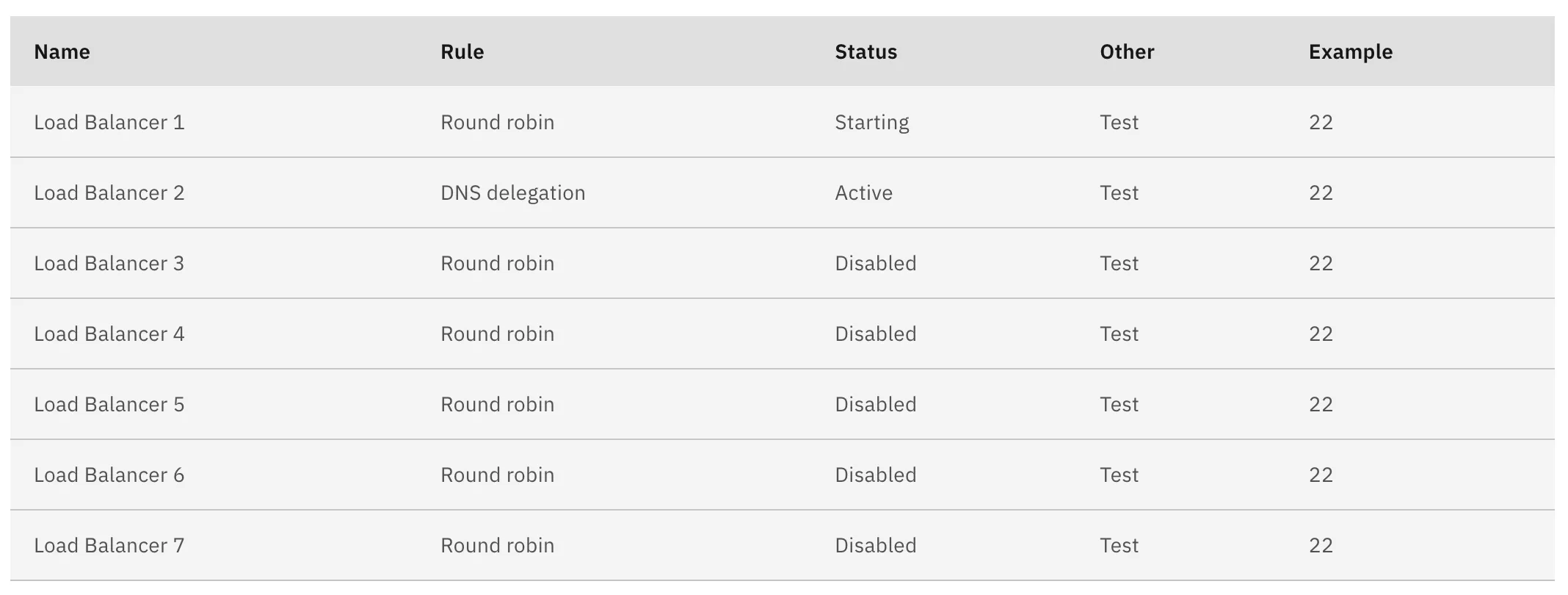
Task: Click the Rule column header
Action: tap(462, 52)
